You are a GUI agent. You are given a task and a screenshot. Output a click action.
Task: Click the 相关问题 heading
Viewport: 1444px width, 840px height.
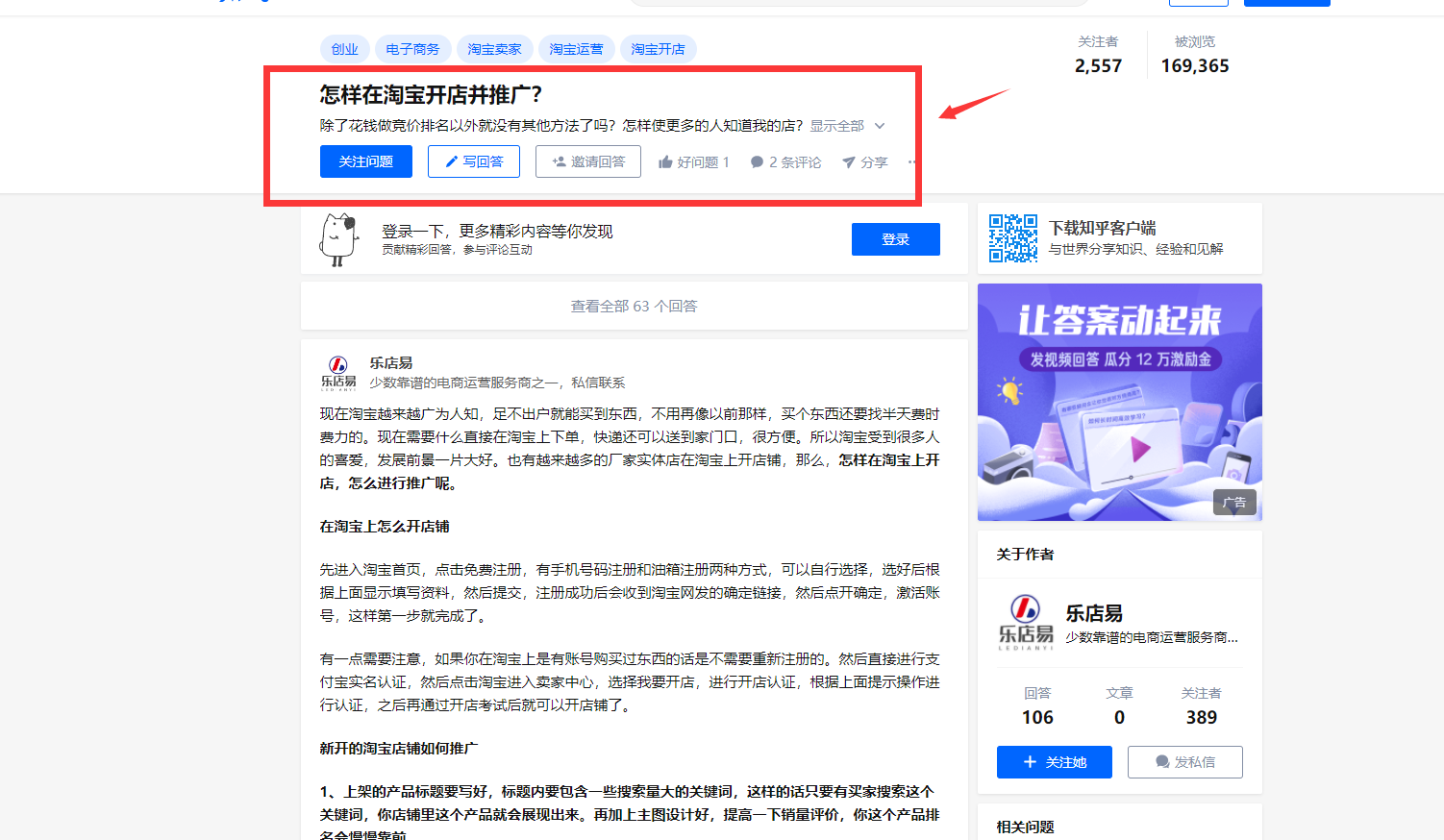(x=1025, y=827)
